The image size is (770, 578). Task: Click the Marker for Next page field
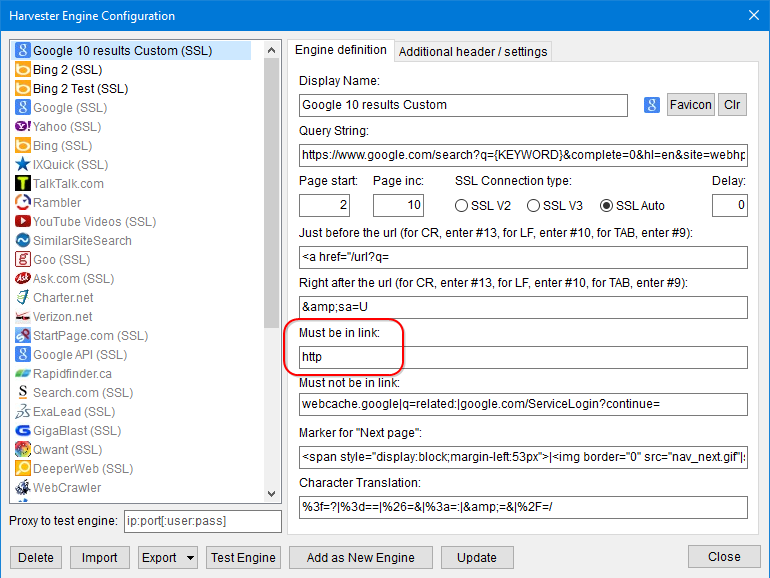coord(523,457)
